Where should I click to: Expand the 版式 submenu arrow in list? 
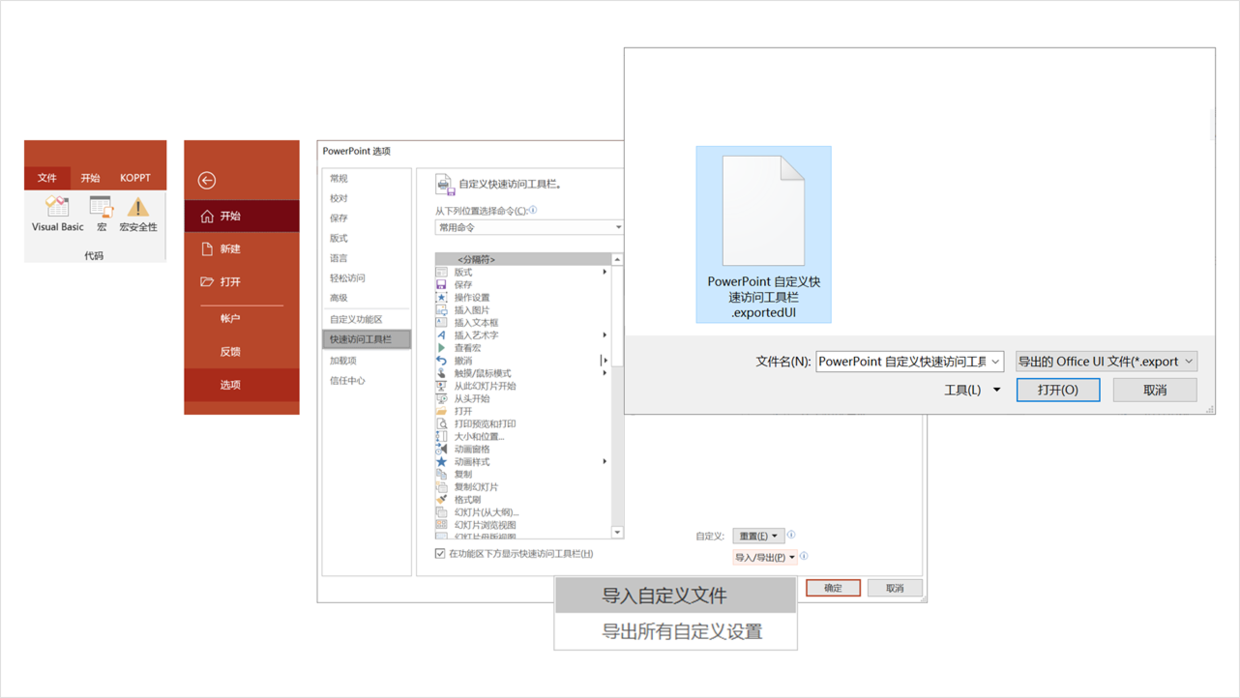coord(605,272)
